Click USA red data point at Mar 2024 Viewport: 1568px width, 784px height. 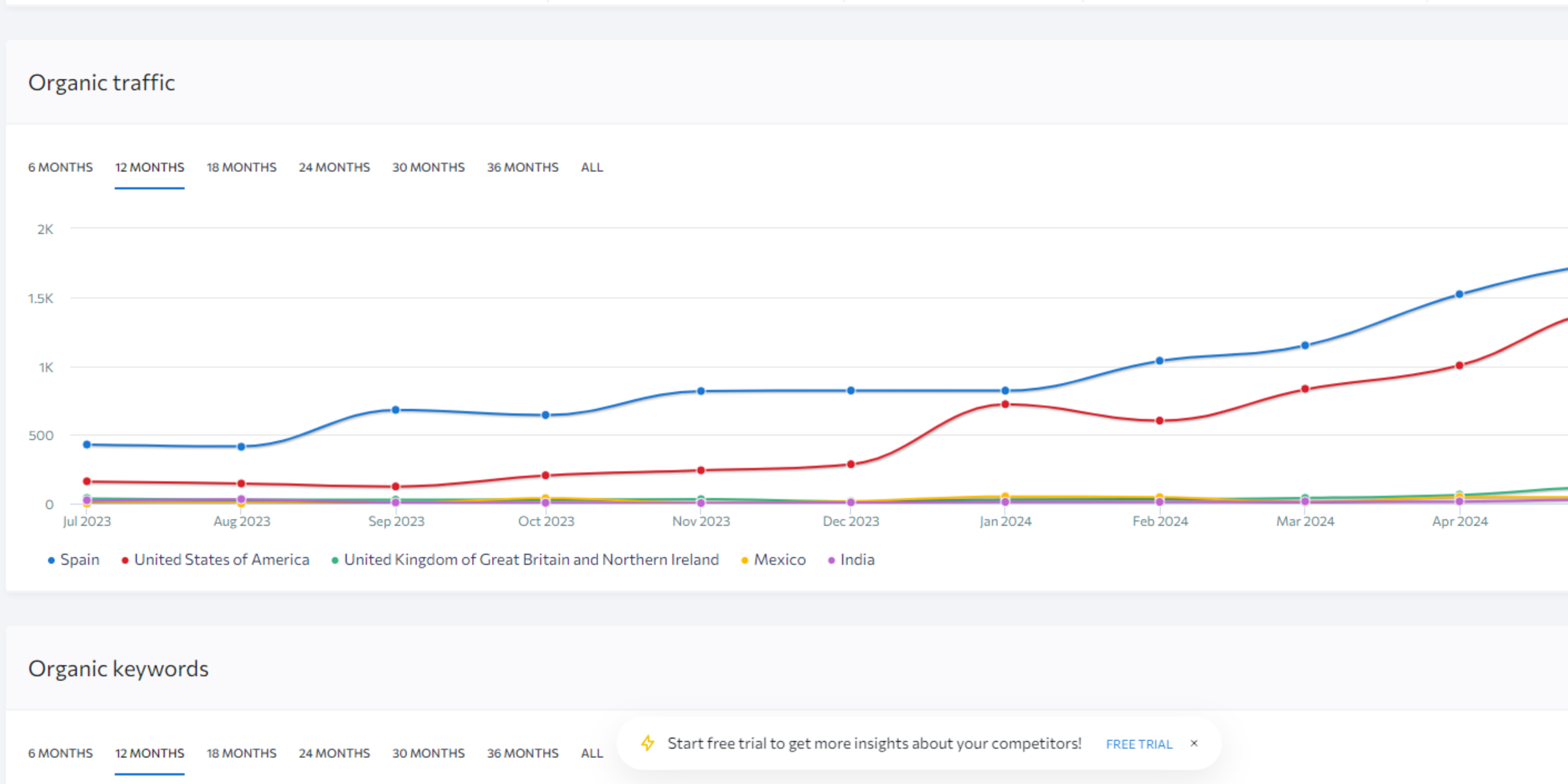(1305, 389)
